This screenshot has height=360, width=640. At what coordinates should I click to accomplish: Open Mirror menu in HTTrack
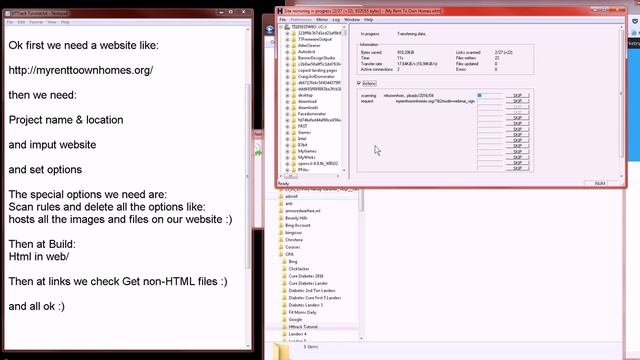(x=322, y=20)
